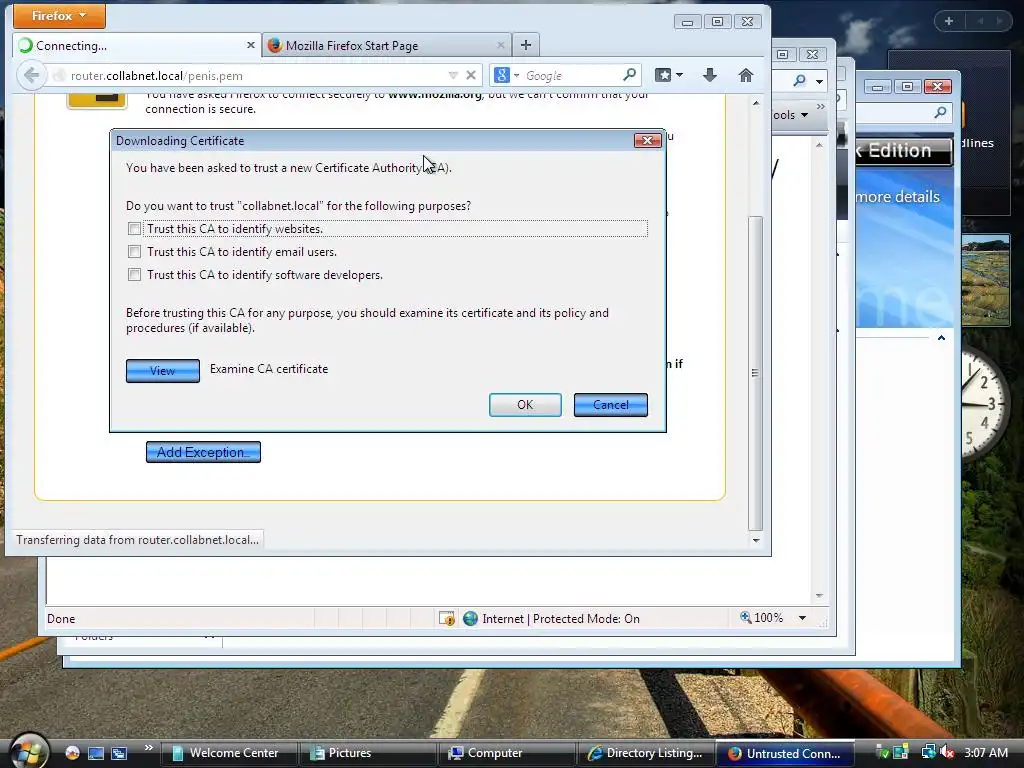Open Pictures window from taskbar
The height and width of the screenshot is (768, 1024).
click(x=368, y=753)
